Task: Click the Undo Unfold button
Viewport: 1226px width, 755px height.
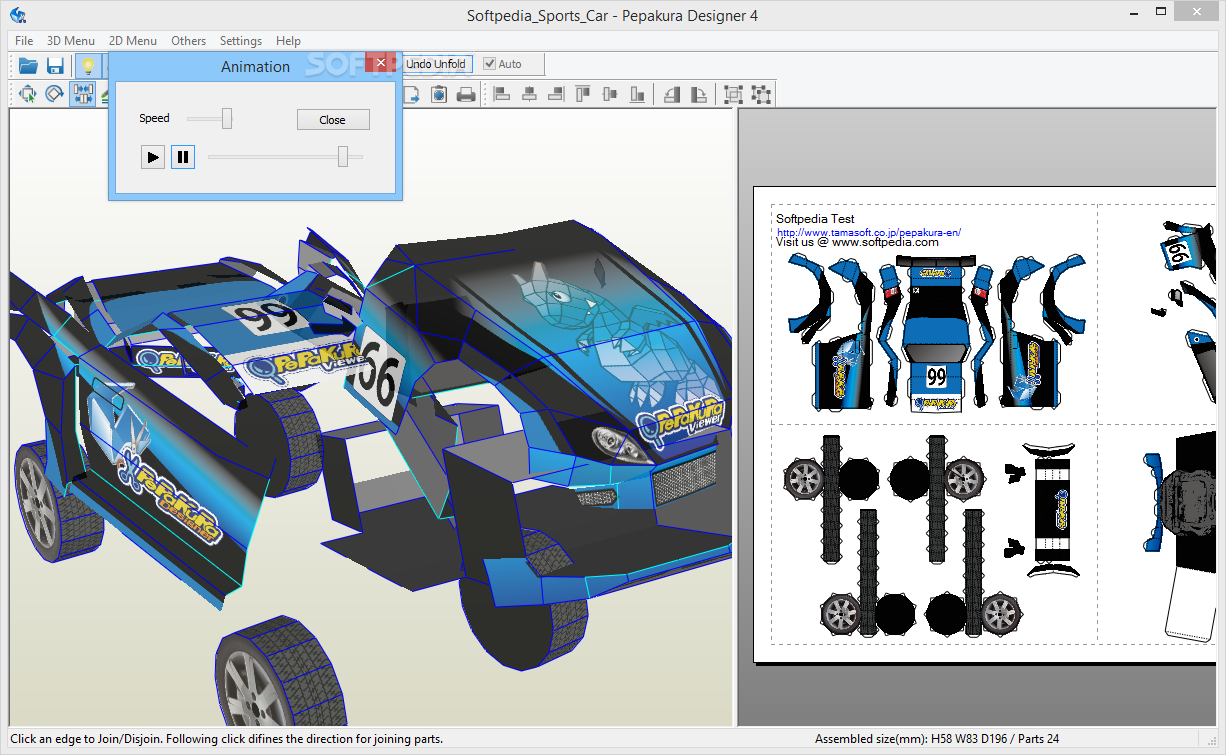Action: pos(436,64)
